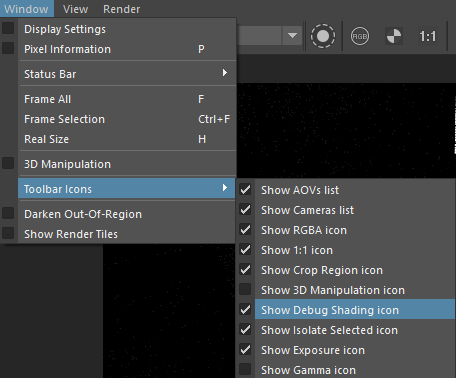This screenshot has height=378, width=456.
Task: Uncheck Show RGBA icon
Action: click(x=245, y=229)
